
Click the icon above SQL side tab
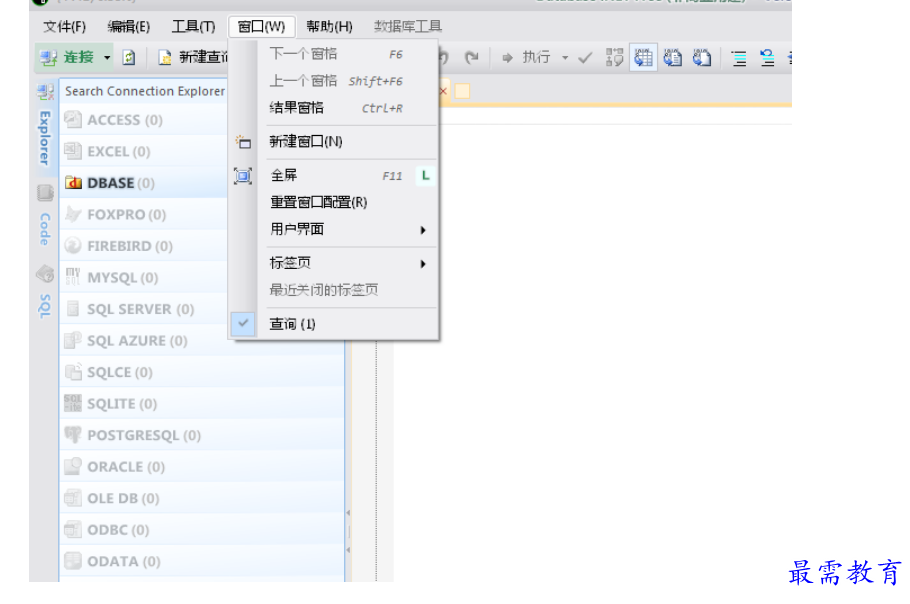(x=45, y=274)
